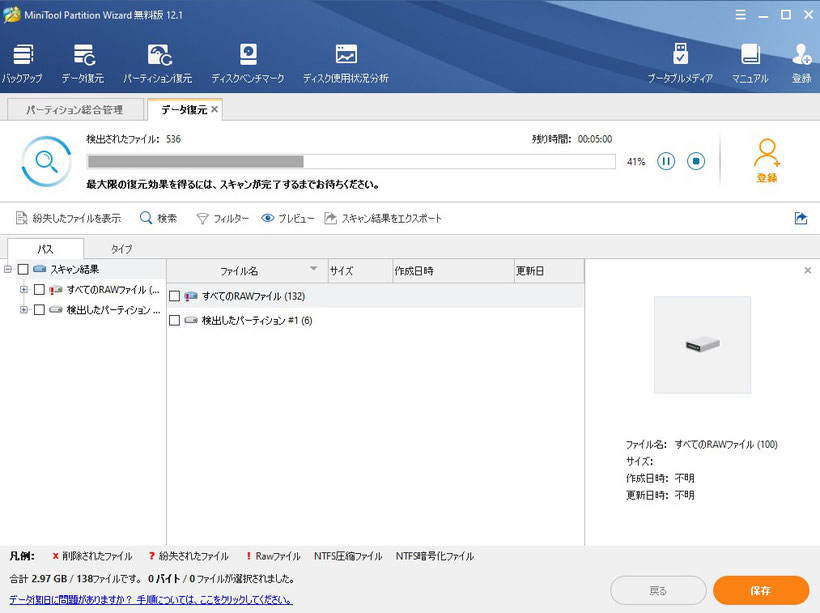Check the スキャン結果 root checkbox

[x=23, y=269]
